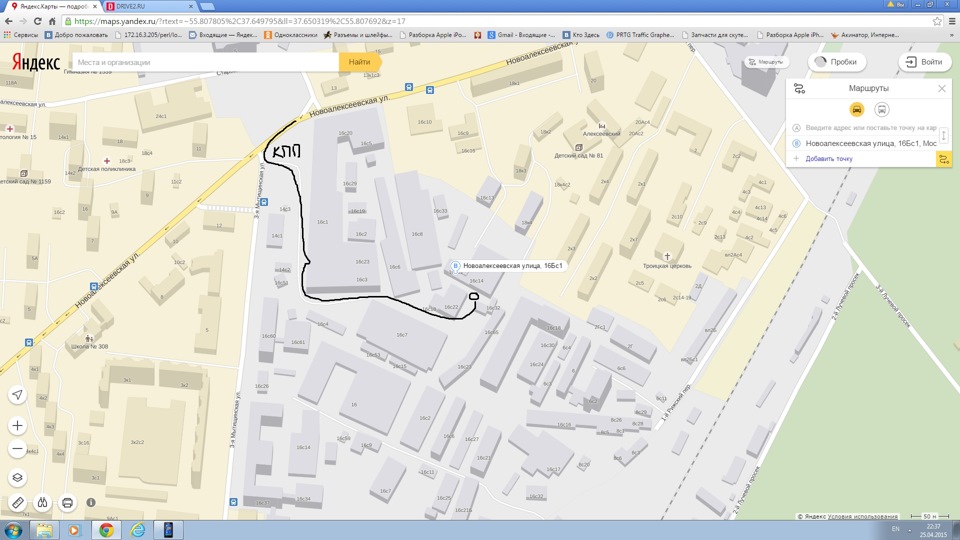The image size is (960, 540).
Task: Click the print map icon
Action: (x=67, y=503)
